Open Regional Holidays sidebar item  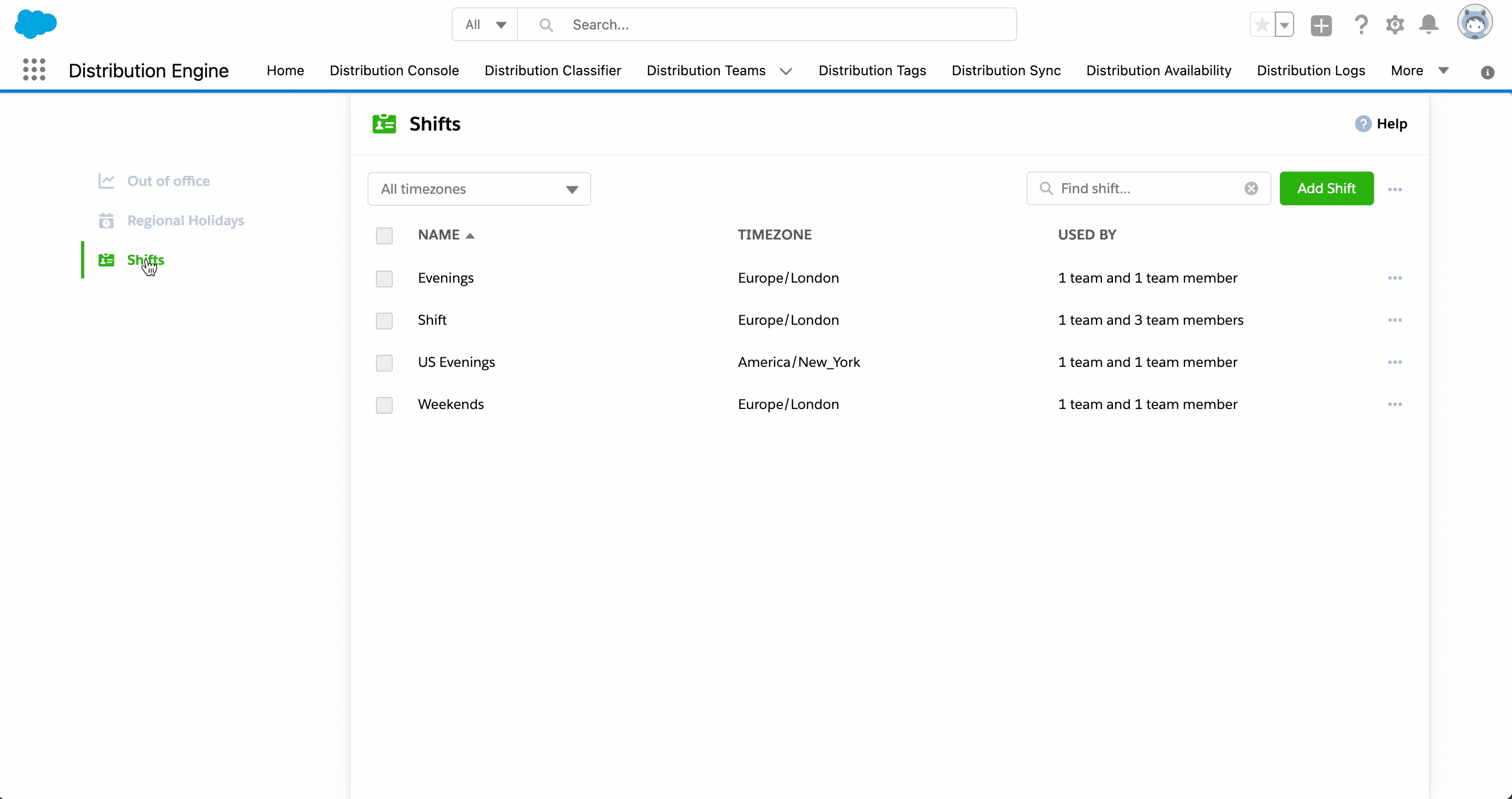tap(185, 221)
